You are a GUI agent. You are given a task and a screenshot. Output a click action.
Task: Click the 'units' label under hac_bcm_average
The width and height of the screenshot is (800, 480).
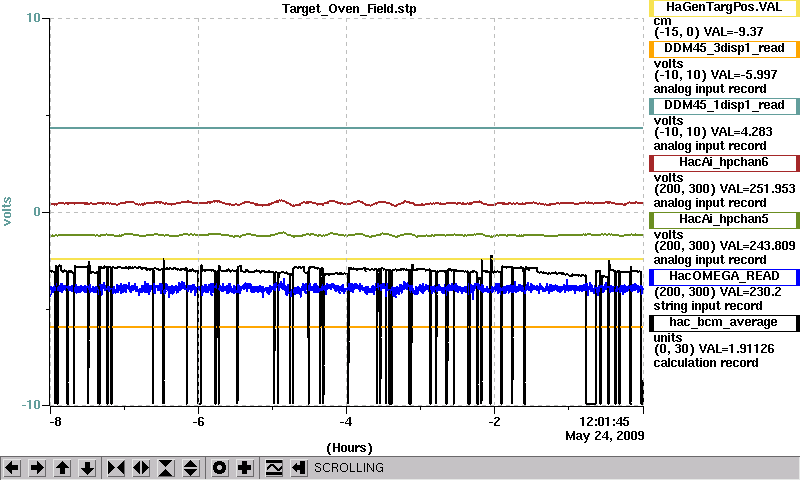(x=668, y=338)
